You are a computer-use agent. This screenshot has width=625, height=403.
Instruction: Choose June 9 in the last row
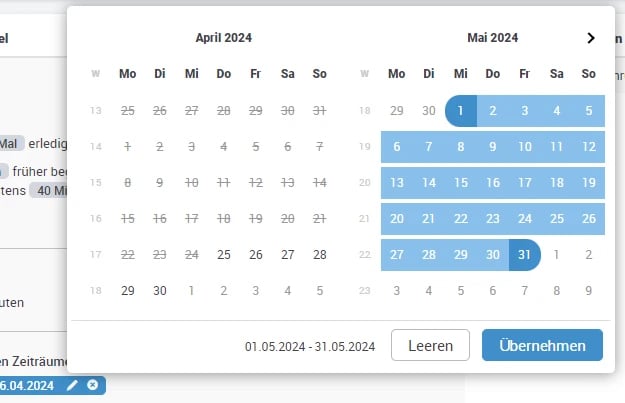[x=589, y=291]
